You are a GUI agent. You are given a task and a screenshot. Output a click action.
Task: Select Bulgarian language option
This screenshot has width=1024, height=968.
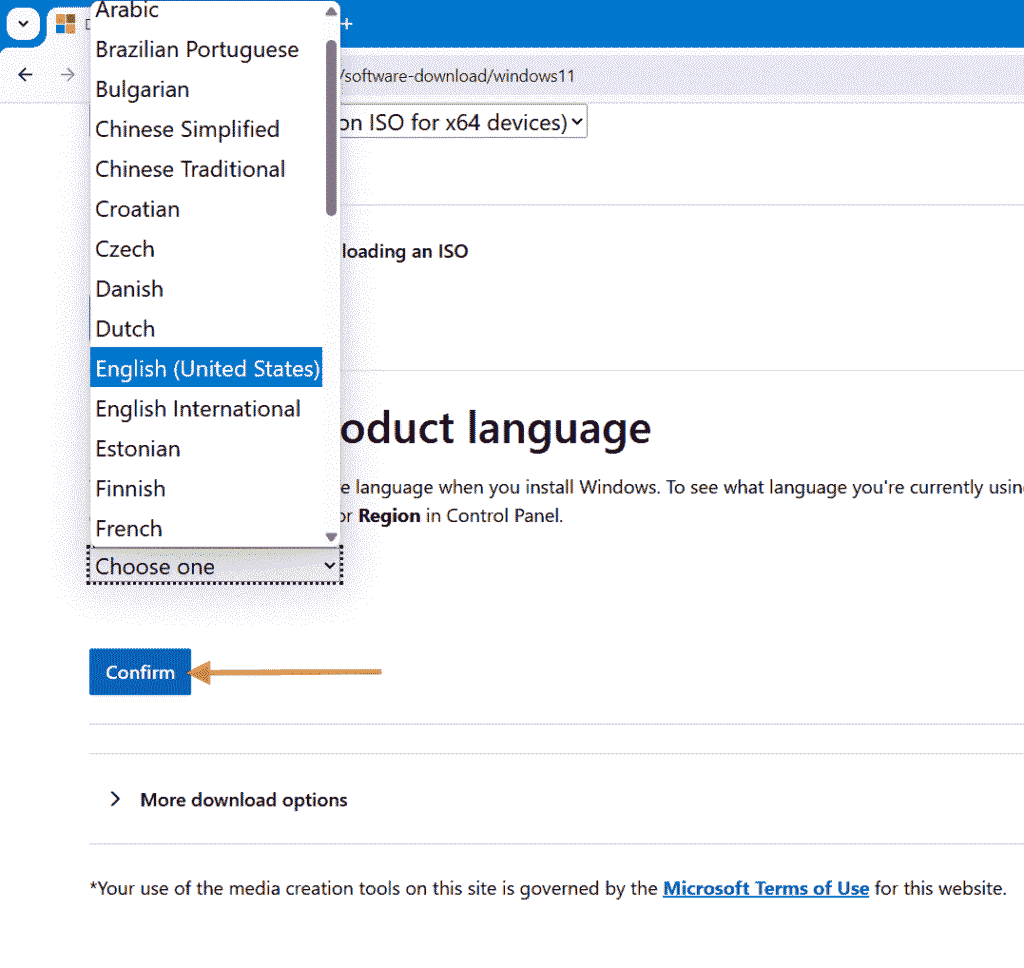tap(206, 89)
